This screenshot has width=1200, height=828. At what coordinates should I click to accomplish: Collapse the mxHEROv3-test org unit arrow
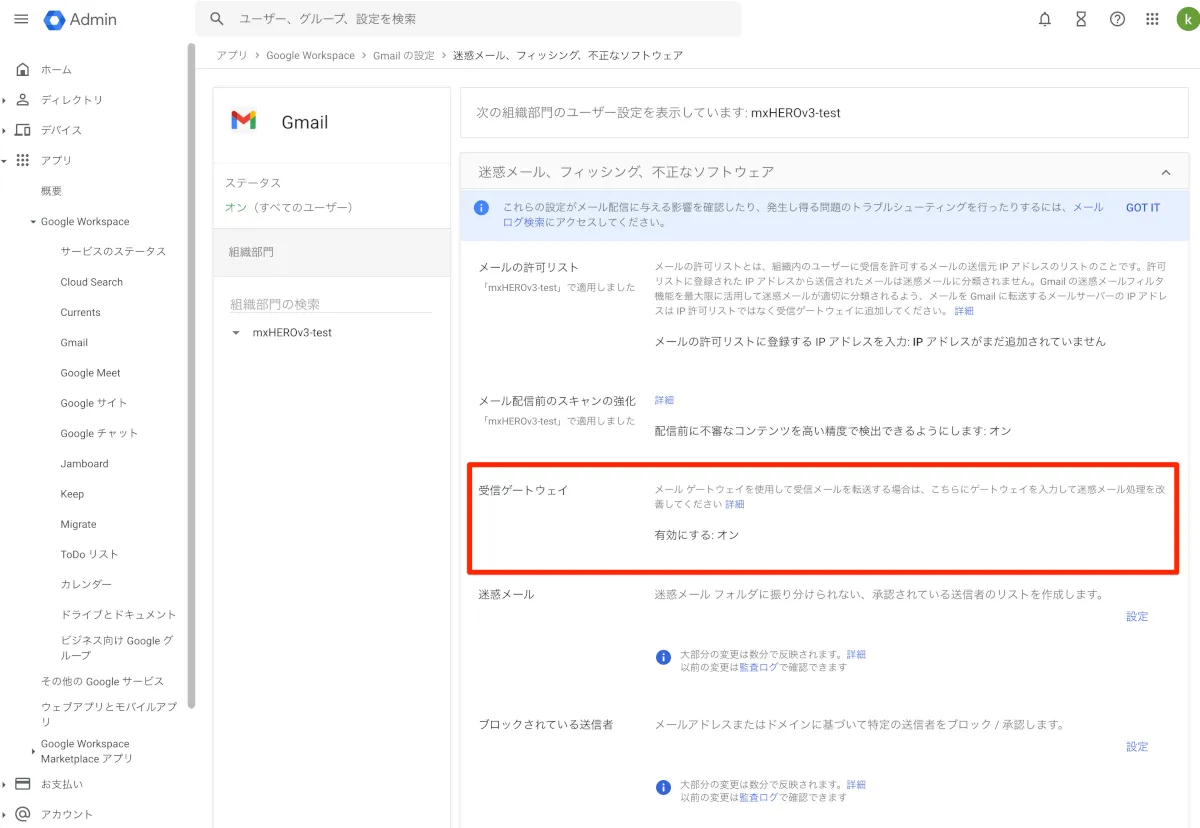[236, 333]
